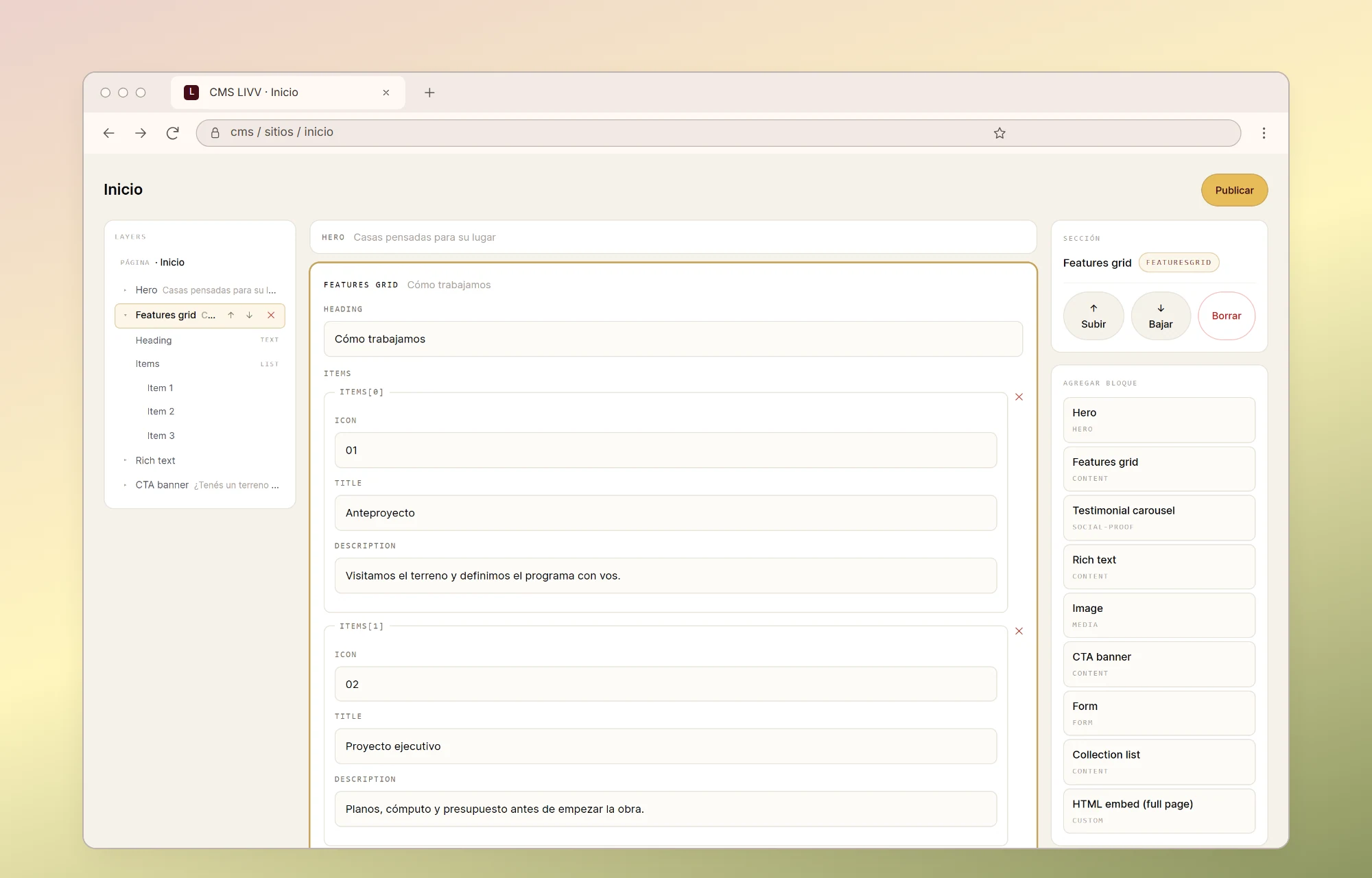Image resolution: width=1372 pixels, height=878 pixels.
Task: Go back with the browser back arrow
Action: pyautogui.click(x=108, y=133)
